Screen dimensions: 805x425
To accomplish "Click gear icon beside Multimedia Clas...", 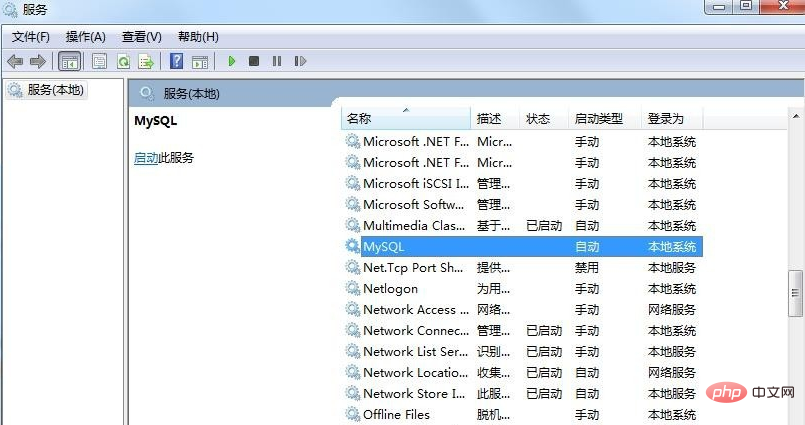I will click(x=352, y=225).
